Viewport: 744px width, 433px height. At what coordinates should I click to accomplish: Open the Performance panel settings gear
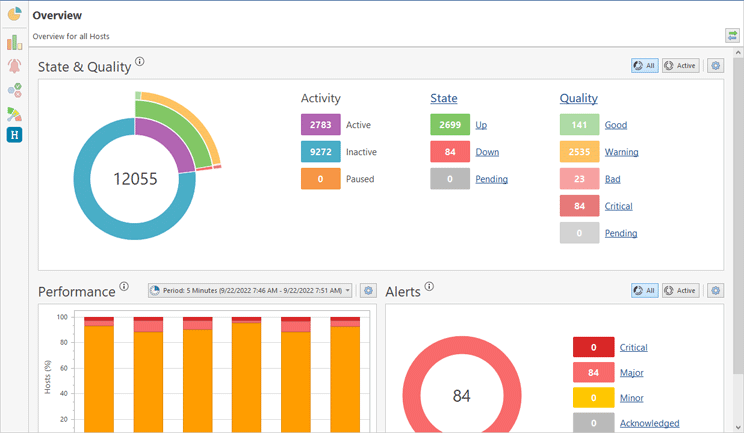pyautogui.click(x=368, y=291)
